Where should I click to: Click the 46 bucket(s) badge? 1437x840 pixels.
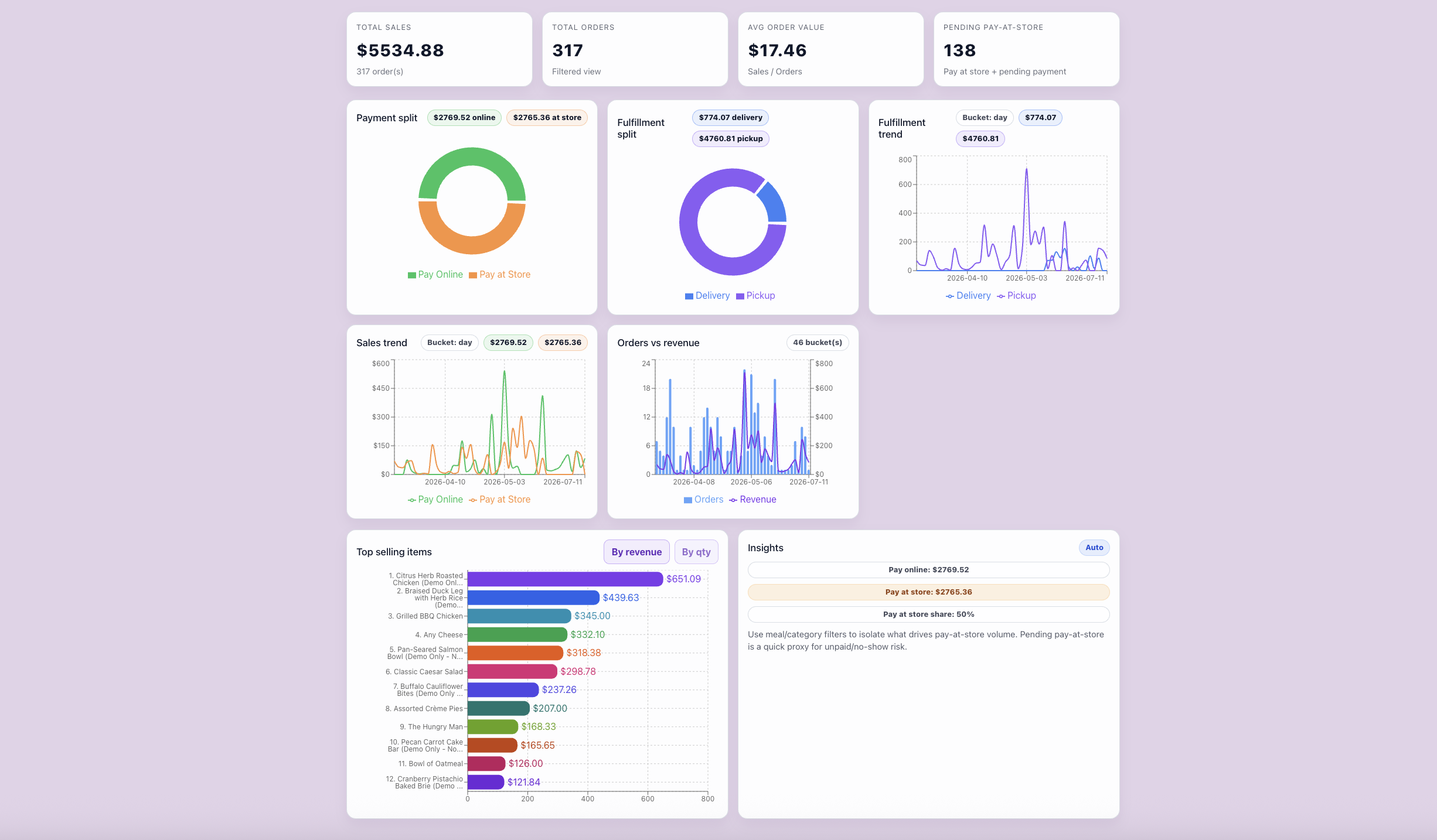pyautogui.click(x=817, y=342)
